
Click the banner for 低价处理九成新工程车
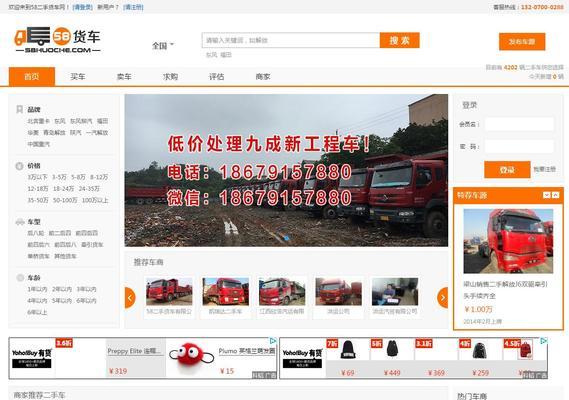pyautogui.click(x=286, y=171)
